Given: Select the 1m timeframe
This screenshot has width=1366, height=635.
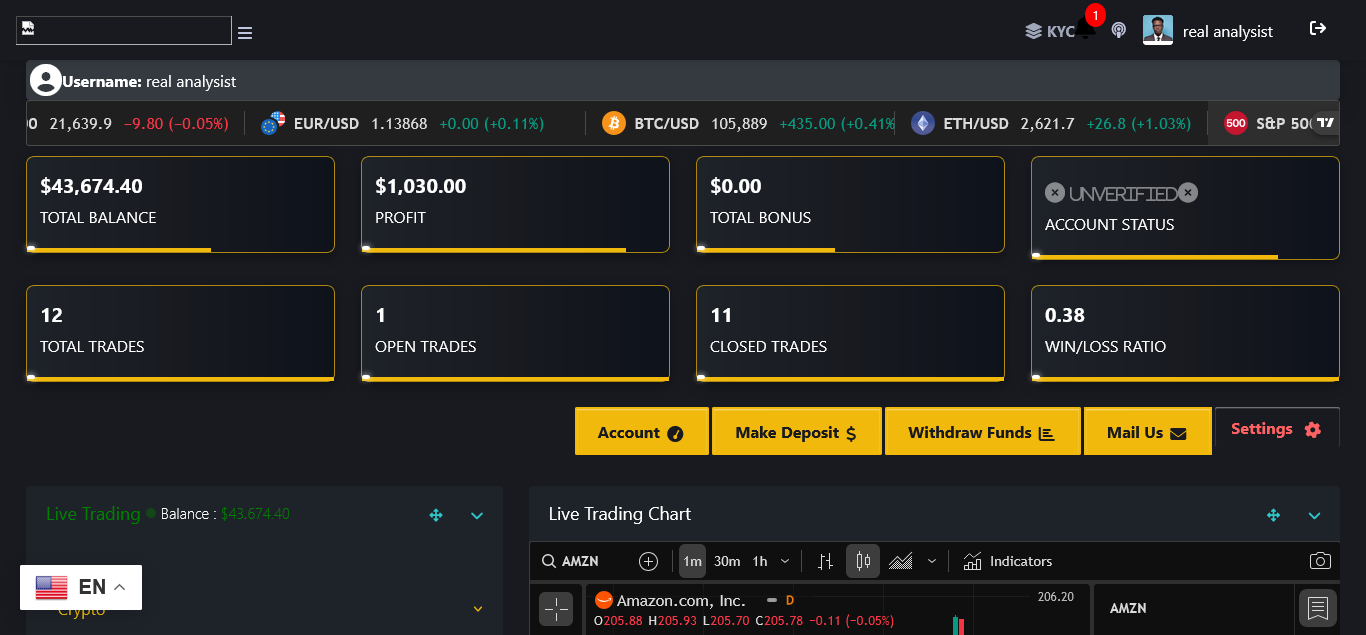Looking at the screenshot, I should pyautogui.click(x=692, y=561).
